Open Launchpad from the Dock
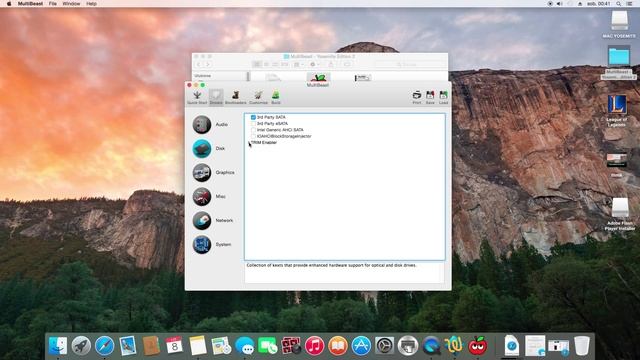640x360 pixels. pos(81,346)
